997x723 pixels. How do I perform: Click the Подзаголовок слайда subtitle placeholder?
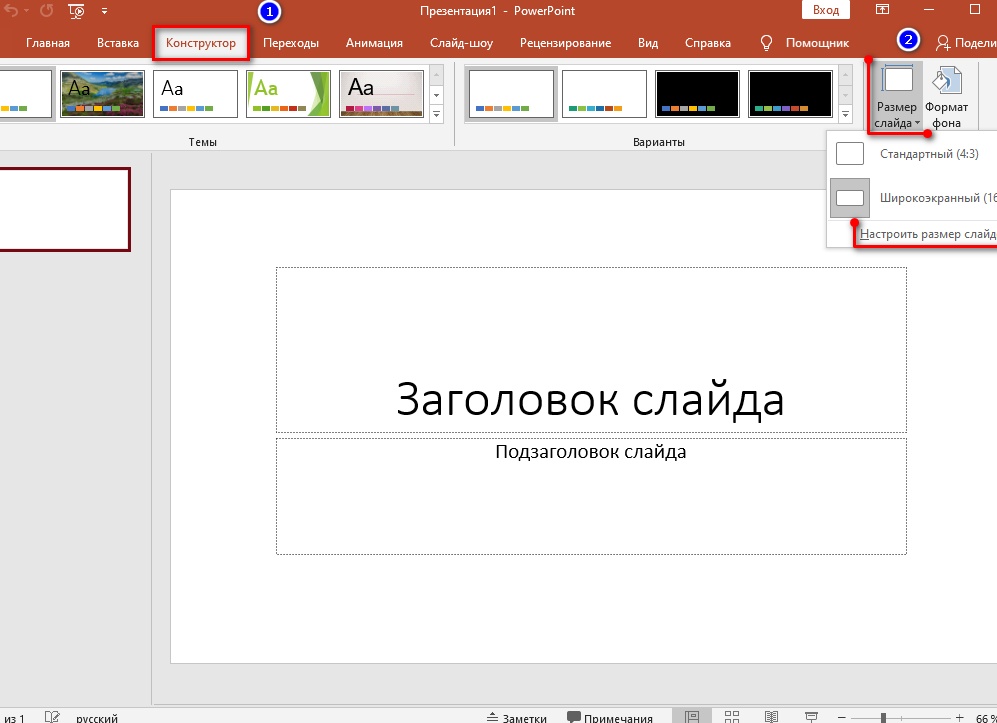coord(591,496)
